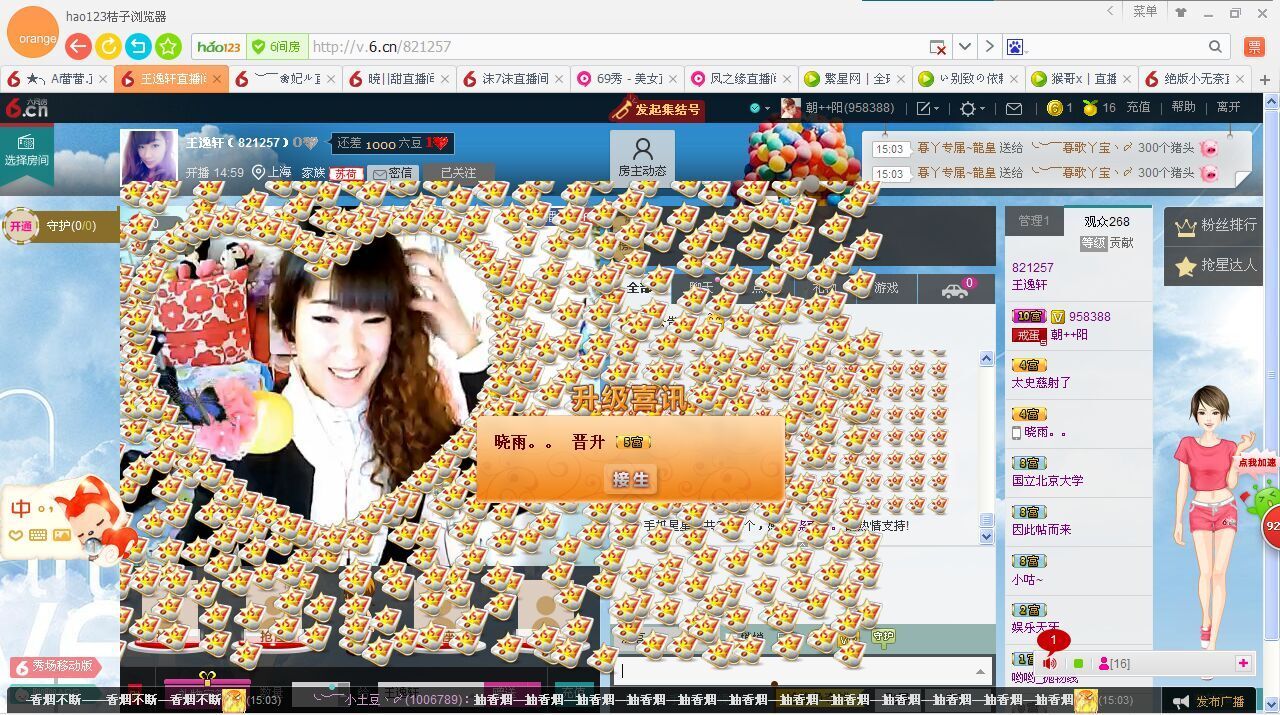Select audience member 国立北京大学

coord(1047,481)
